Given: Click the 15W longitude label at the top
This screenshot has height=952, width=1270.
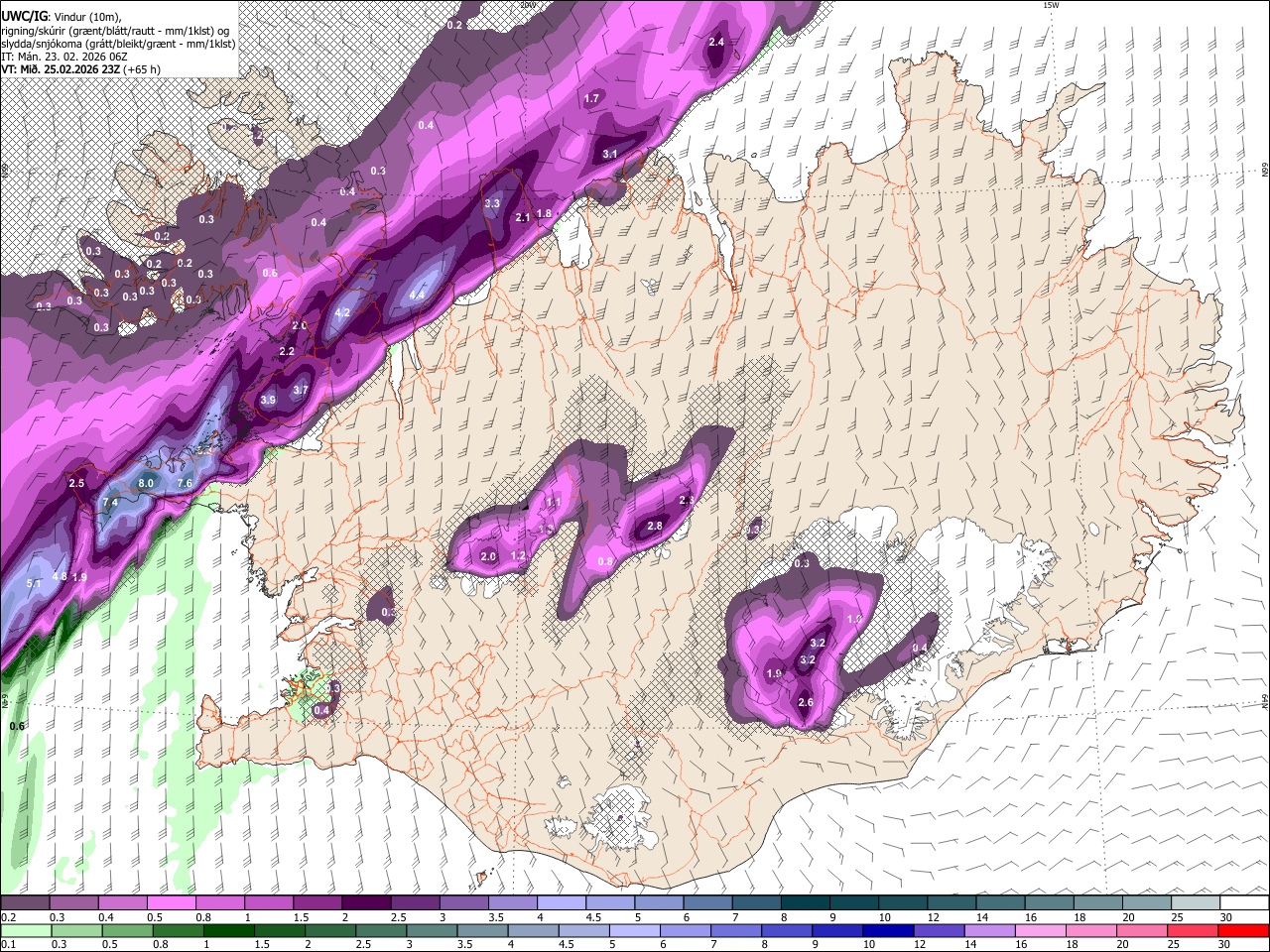Looking at the screenshot, I should coord(1051,5).
